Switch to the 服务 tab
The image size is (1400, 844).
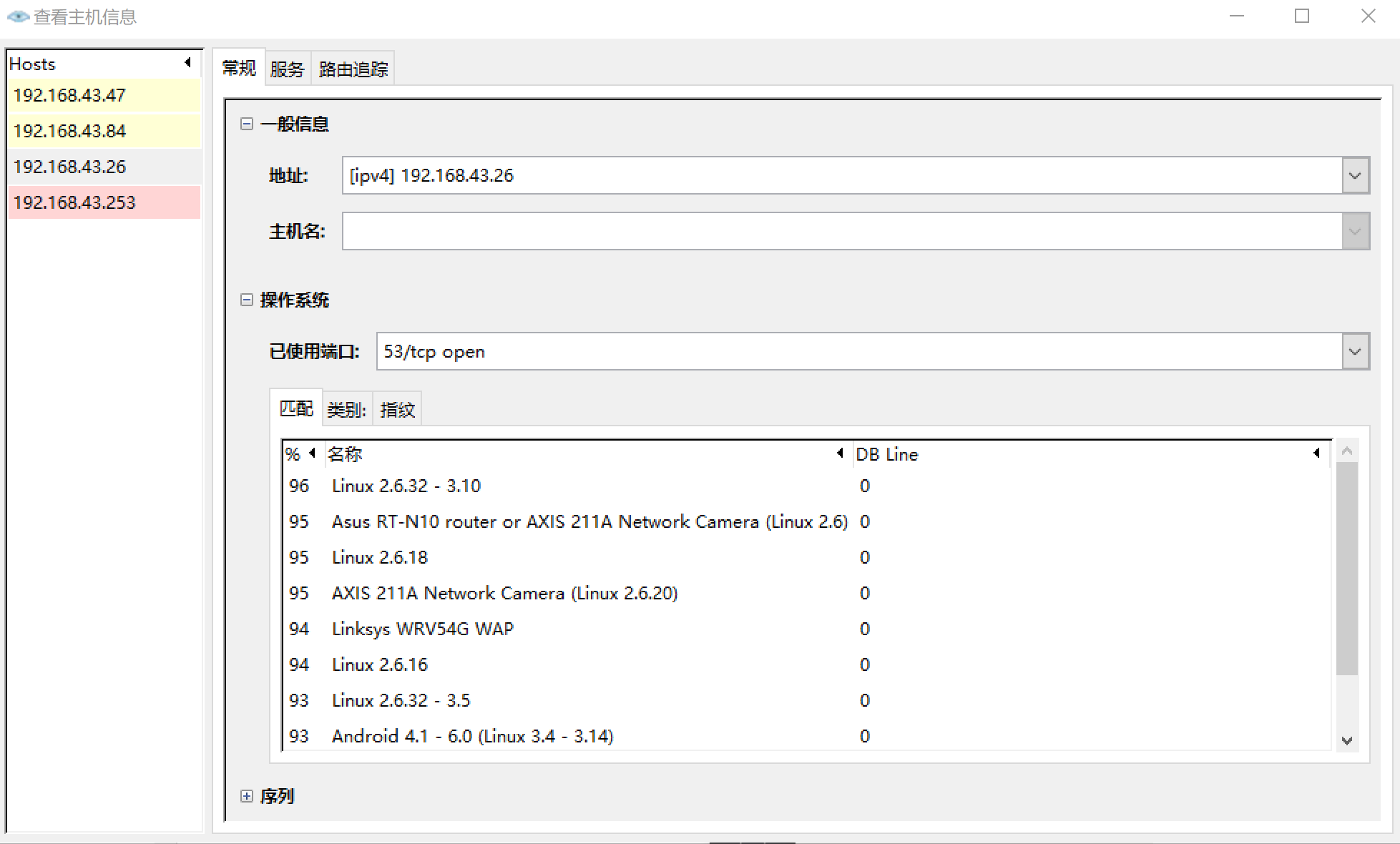pyautogui.click(x=287, y=69)
